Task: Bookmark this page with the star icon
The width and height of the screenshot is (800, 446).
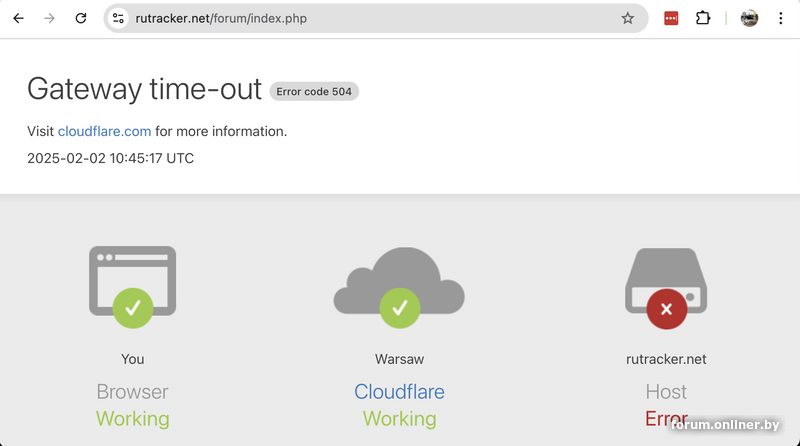Action: coord(628,18)
